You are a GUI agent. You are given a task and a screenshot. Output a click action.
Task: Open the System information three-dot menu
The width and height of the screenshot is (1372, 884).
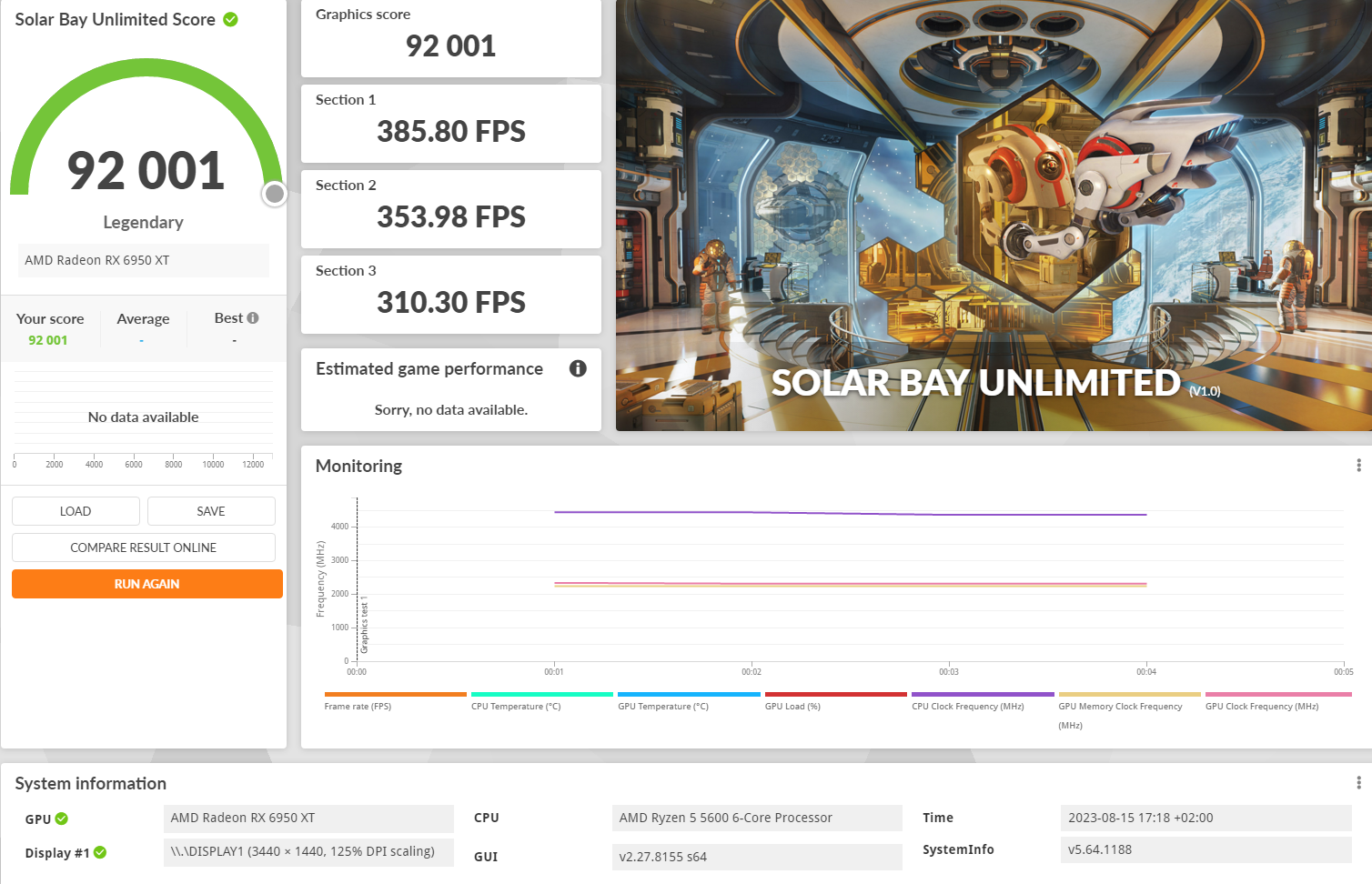pyautogui.click(x=1358, y=783)
